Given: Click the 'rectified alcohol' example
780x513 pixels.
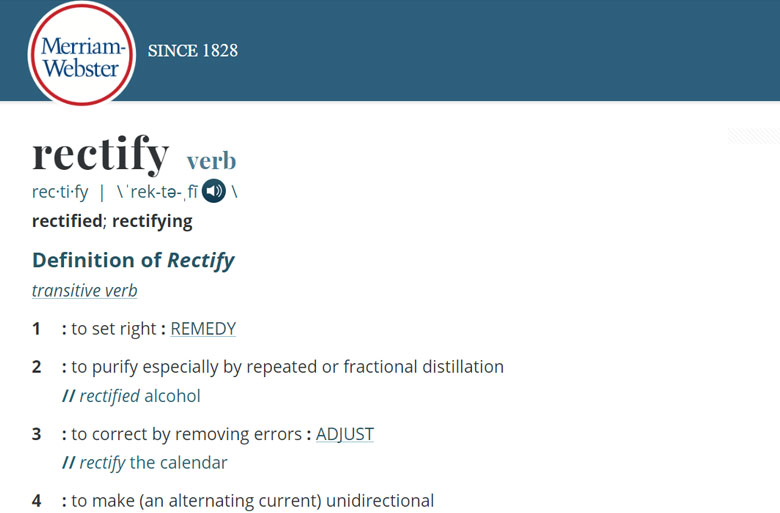Looking at the screenshot, I should pyautogui.click(x=131, y=396).
